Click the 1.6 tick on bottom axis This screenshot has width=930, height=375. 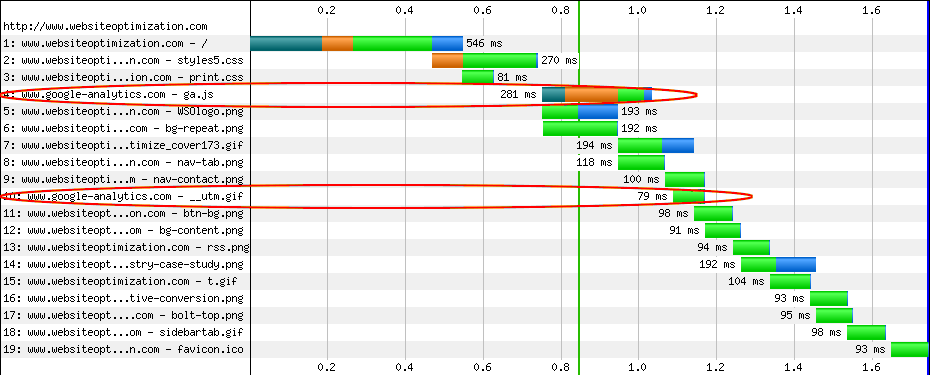tap(872, 367)
